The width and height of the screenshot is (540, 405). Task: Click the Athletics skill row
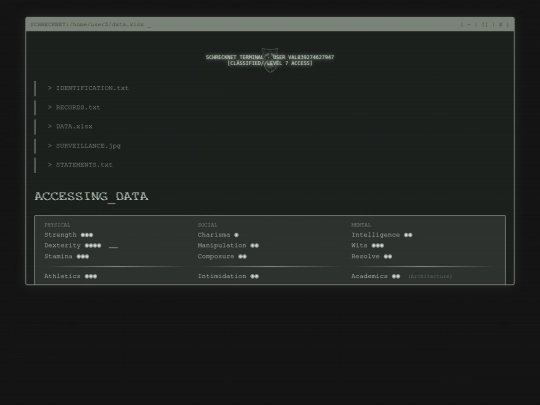(x=71, y=276)
